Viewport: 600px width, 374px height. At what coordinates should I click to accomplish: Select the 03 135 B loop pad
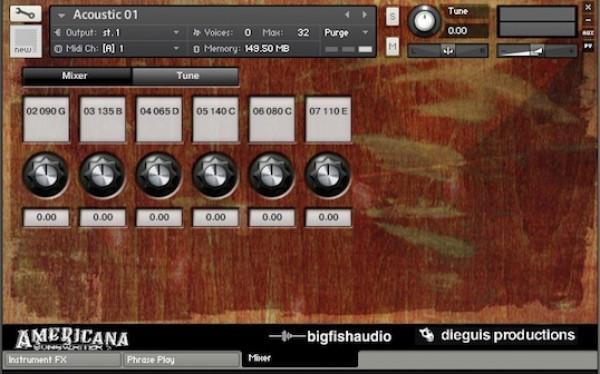103,119
